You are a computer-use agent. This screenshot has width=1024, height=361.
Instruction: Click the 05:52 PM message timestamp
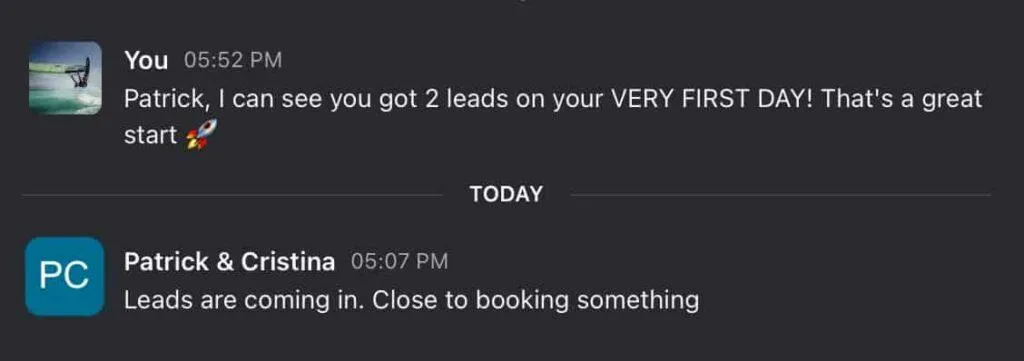point(233,61)
